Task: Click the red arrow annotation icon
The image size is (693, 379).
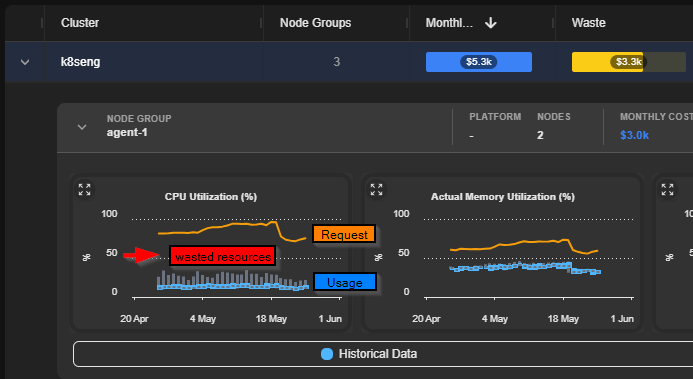Action: click(141, 255)
